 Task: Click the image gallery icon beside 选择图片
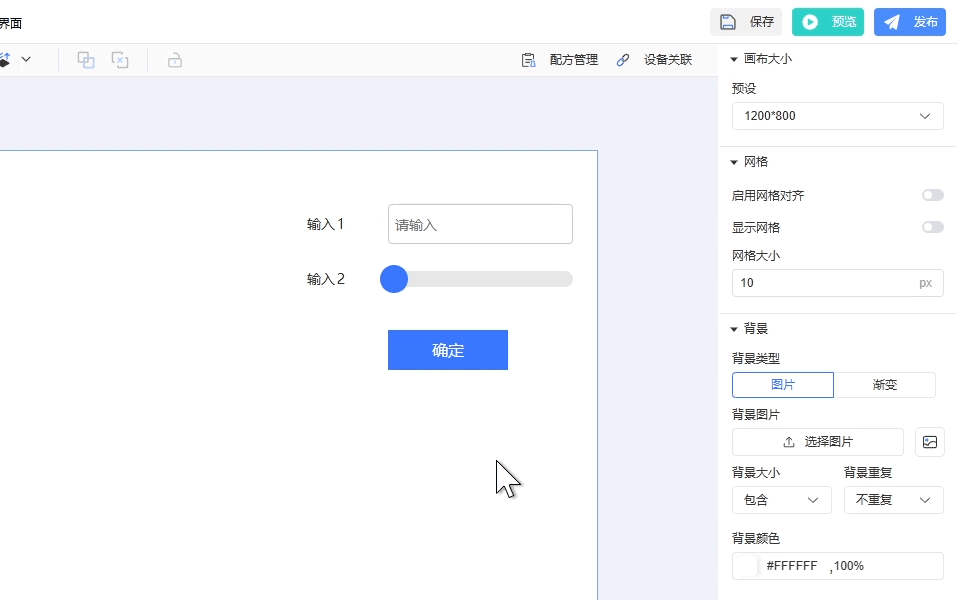(x=930, y=442)
